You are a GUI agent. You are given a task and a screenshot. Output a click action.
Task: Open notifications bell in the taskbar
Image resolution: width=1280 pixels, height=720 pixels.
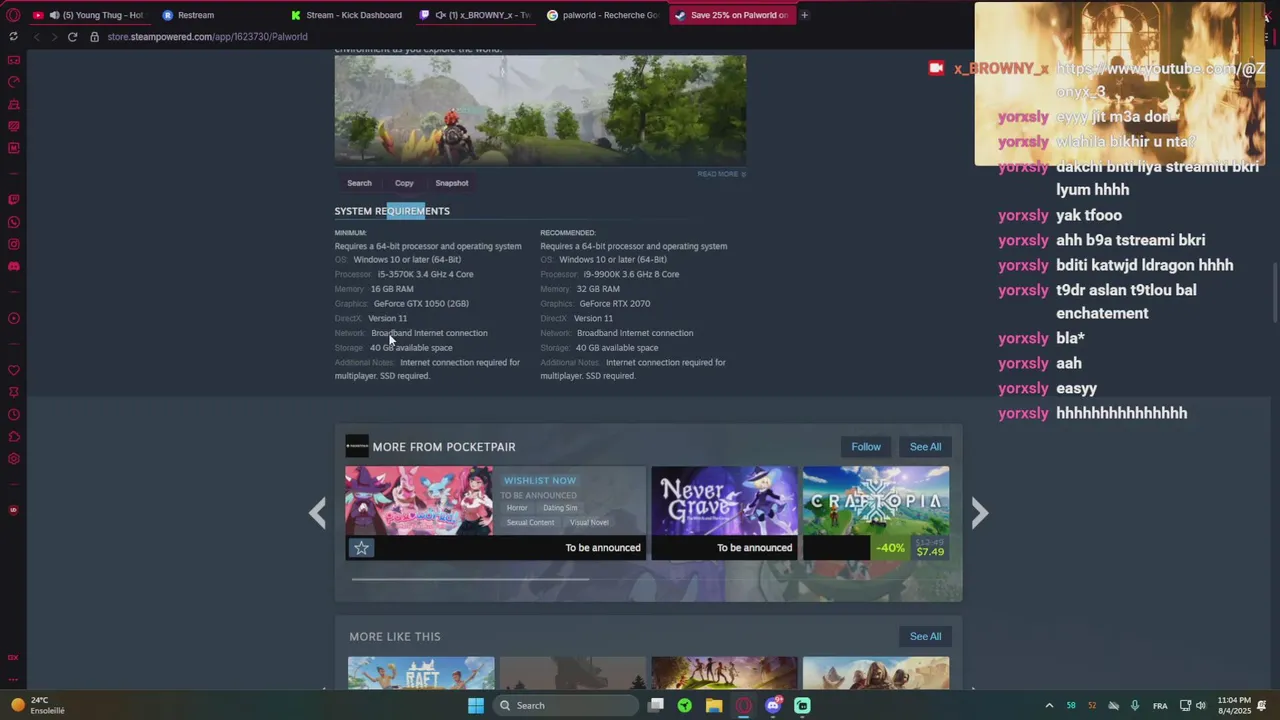click(x=1262, y=706)
